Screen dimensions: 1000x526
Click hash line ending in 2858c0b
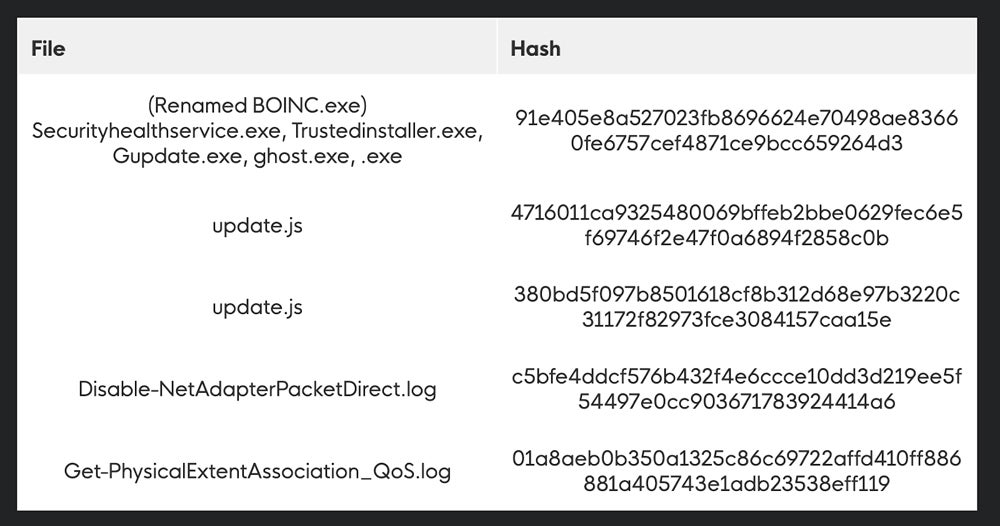[736, 238]
